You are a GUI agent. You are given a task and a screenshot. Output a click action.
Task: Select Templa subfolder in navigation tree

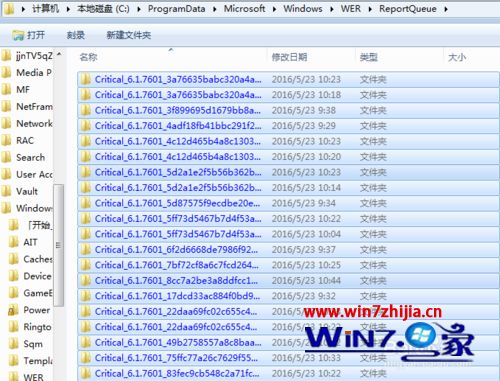[31, 361]
